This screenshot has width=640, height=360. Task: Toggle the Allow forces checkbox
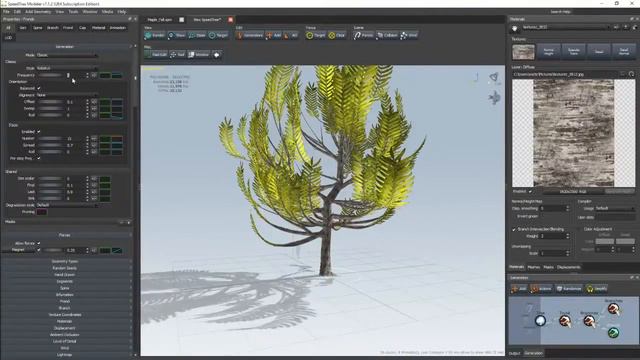(39, 243)
